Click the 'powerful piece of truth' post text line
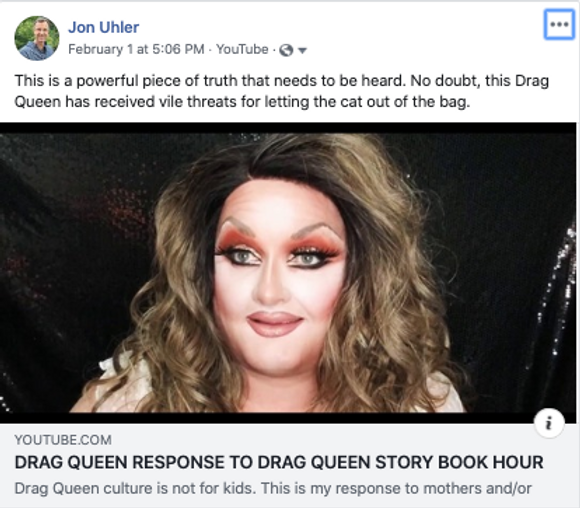The height and width of the screenshot is (508, 580). pos(281,81)
